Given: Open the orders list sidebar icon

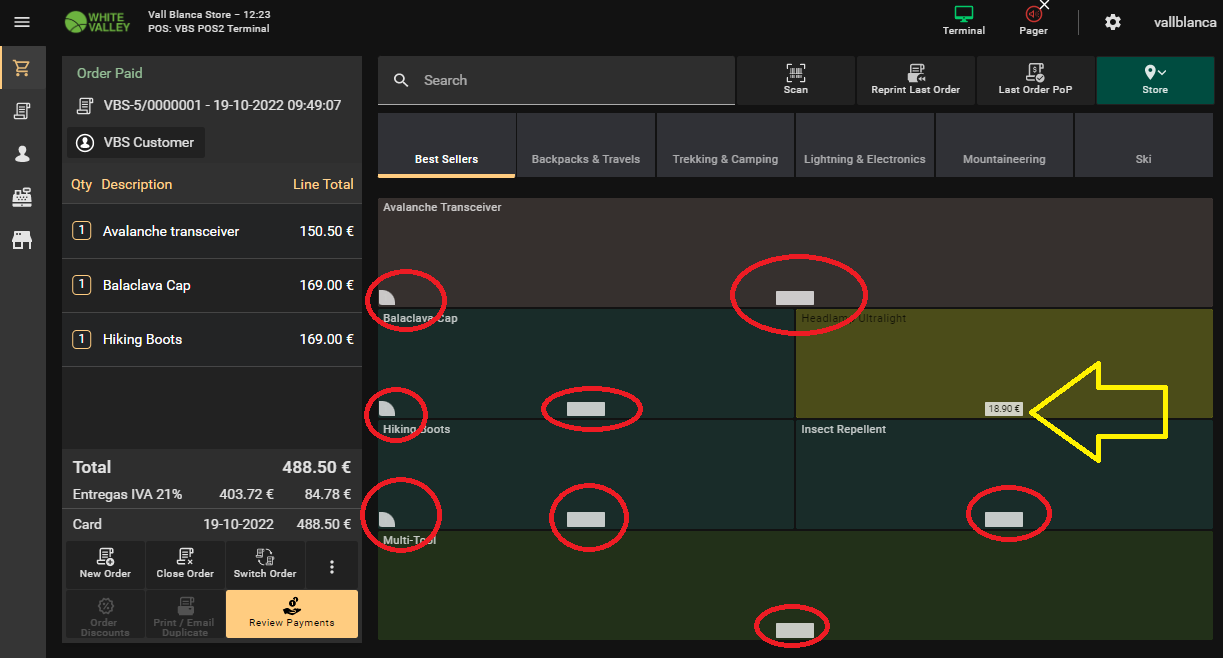Looking at the screenshot, I should [x=22, y=111].
